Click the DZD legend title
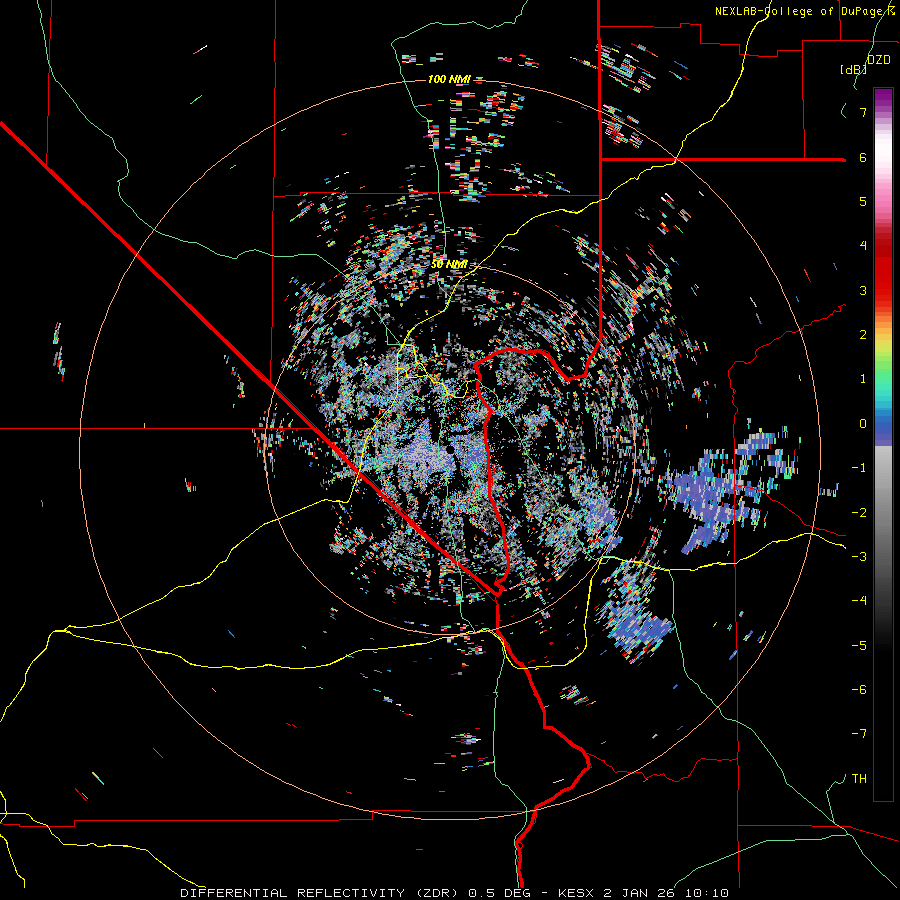The width and height of the screenshot is (900, 900). tap(879, 60)
